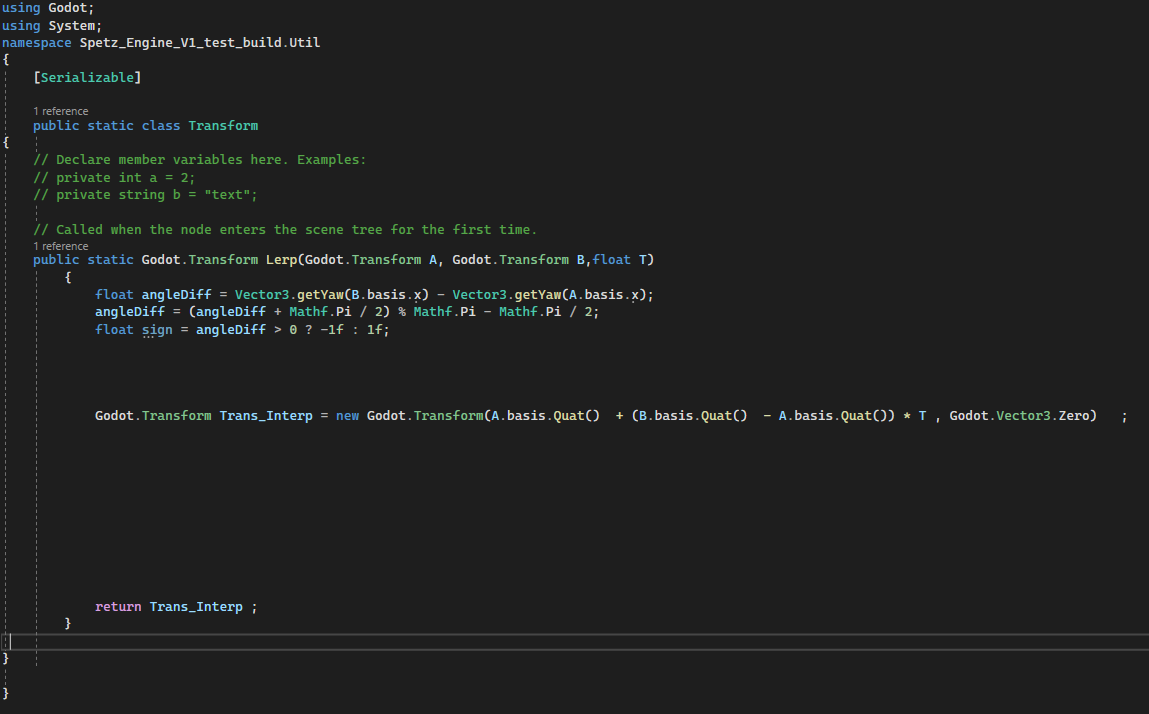Click the "return" keyword

pos(118,607)
